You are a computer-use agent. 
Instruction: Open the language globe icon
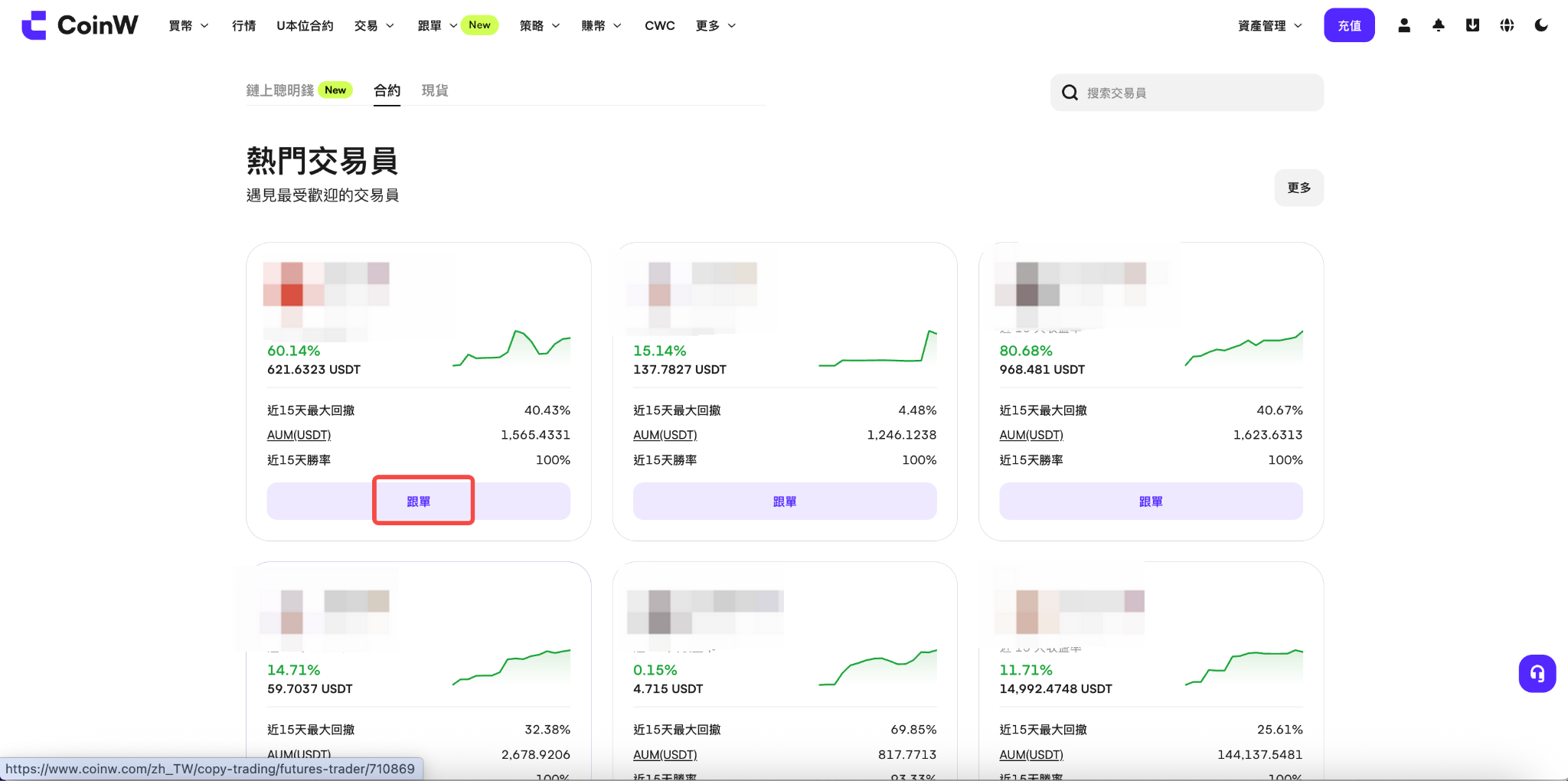pos(1507,25)
